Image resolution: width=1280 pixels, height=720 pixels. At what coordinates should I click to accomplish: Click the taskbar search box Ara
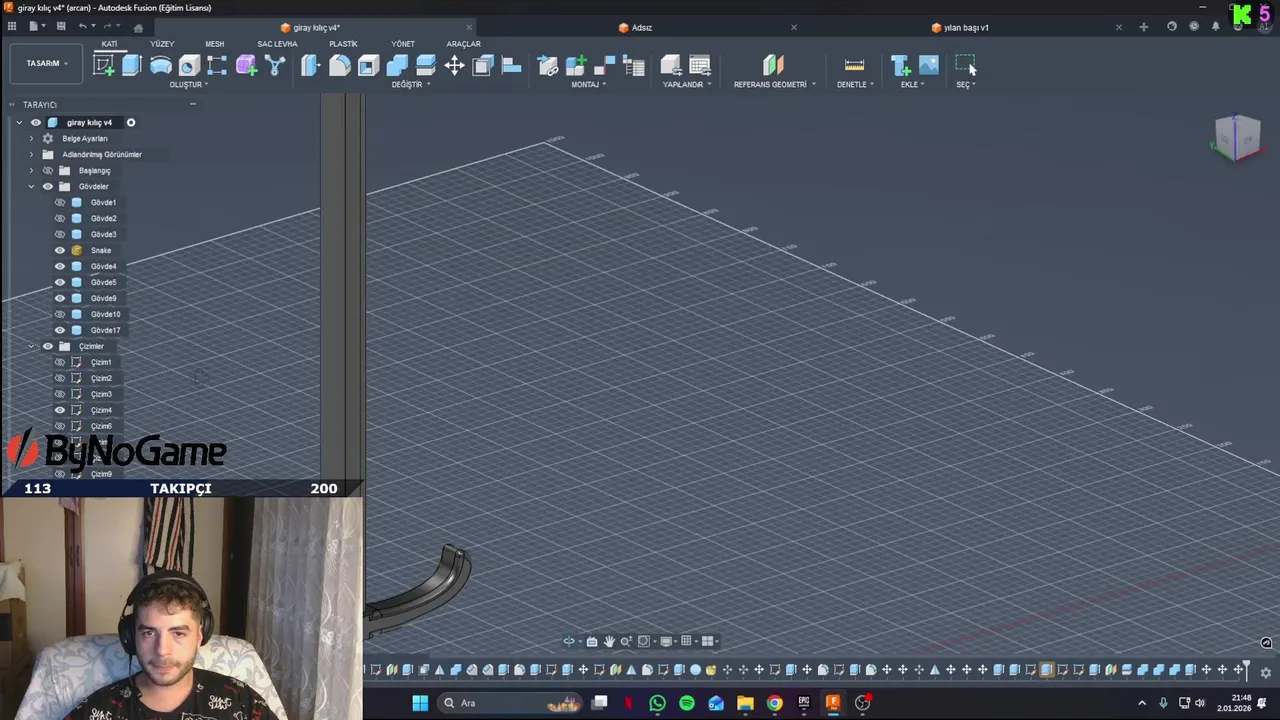(510, 703)
